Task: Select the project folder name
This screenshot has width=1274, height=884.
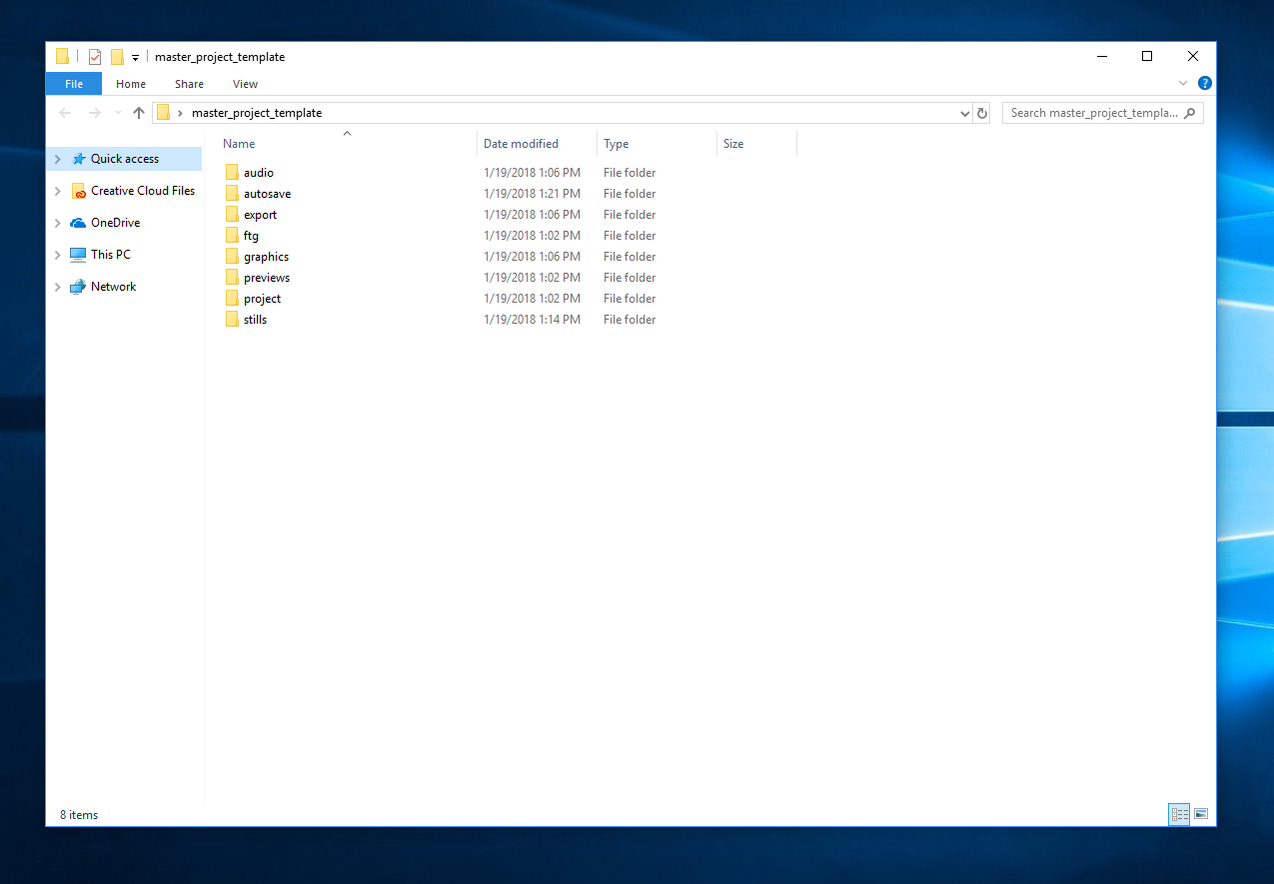Action: coord(263,299)
